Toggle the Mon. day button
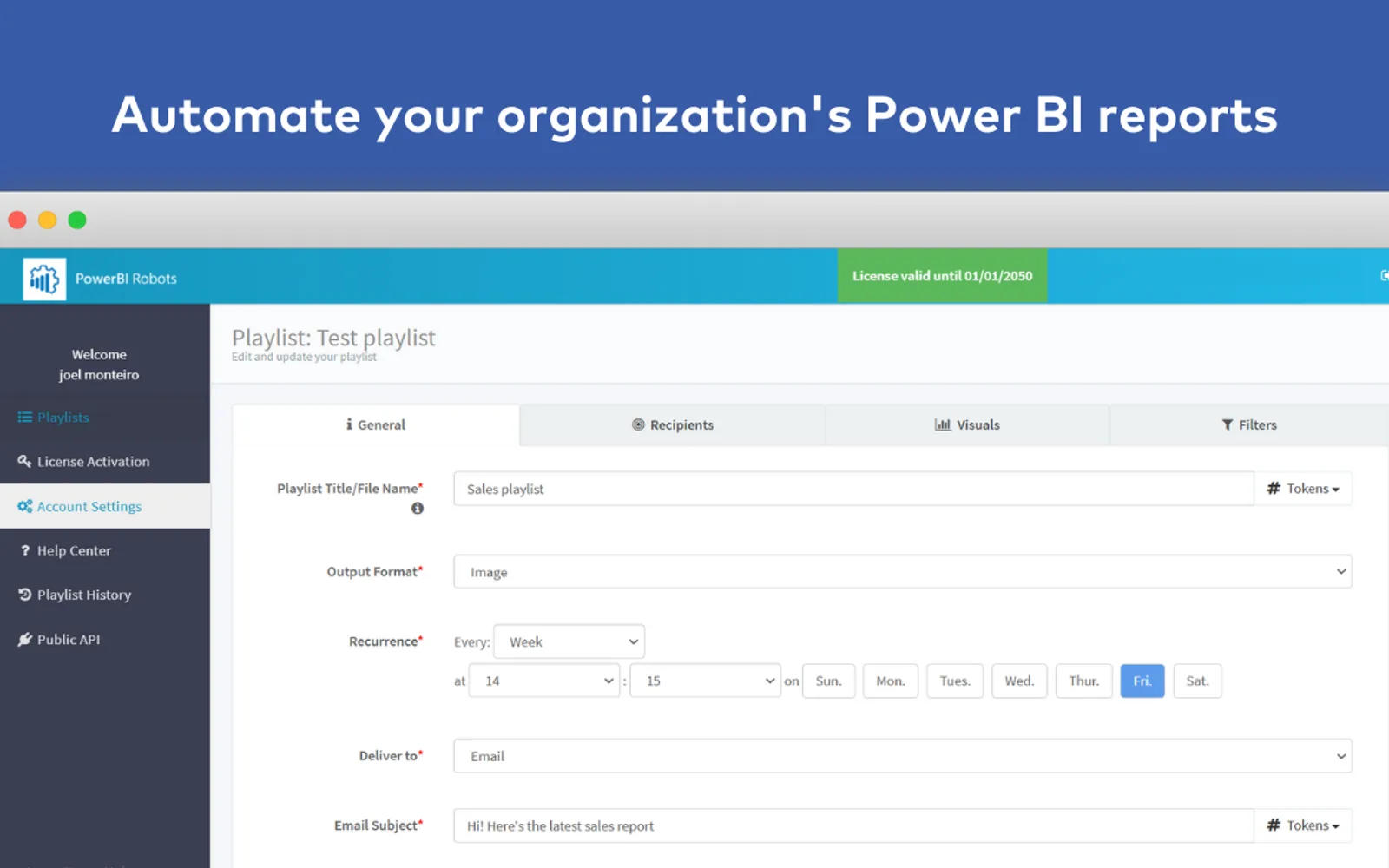 (x=891, y=681)
